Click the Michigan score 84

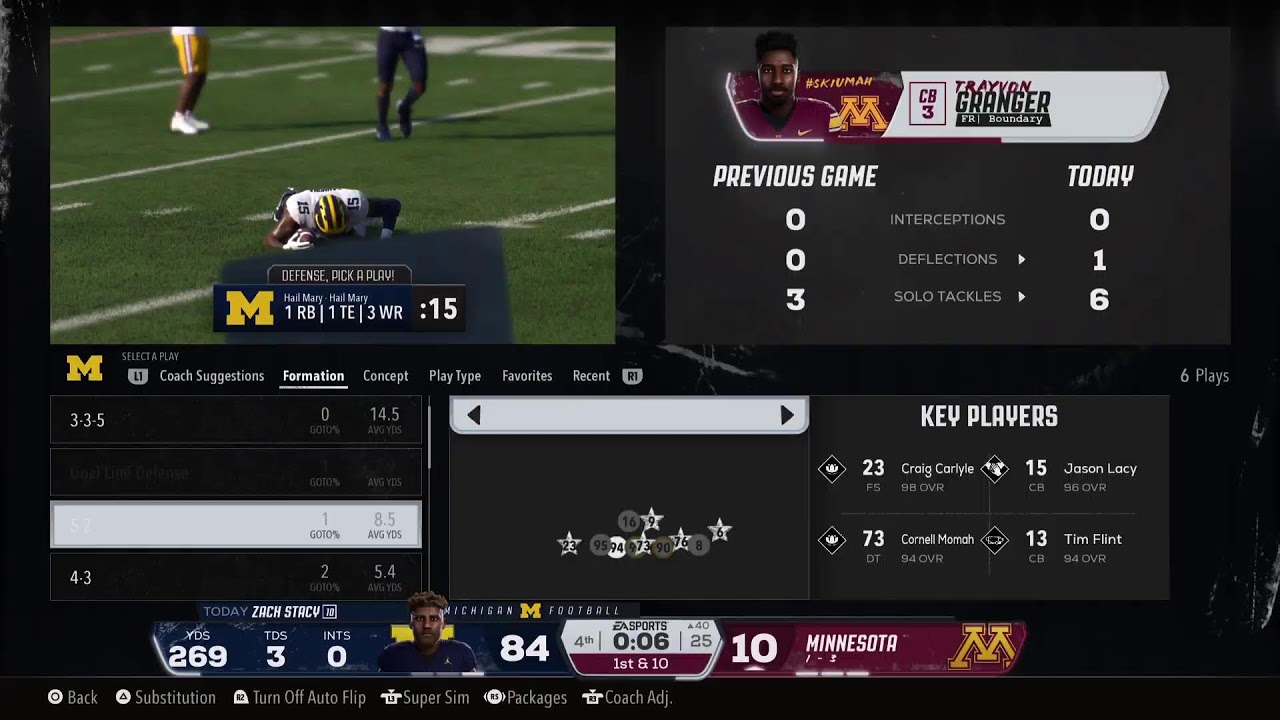(524, 649)
